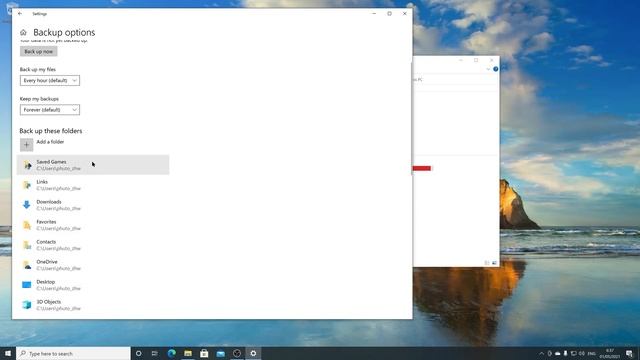Screen dimensions: 640x360
Task: Open Microsoft Store from the taskbar
Action: [x=204, y=353]
